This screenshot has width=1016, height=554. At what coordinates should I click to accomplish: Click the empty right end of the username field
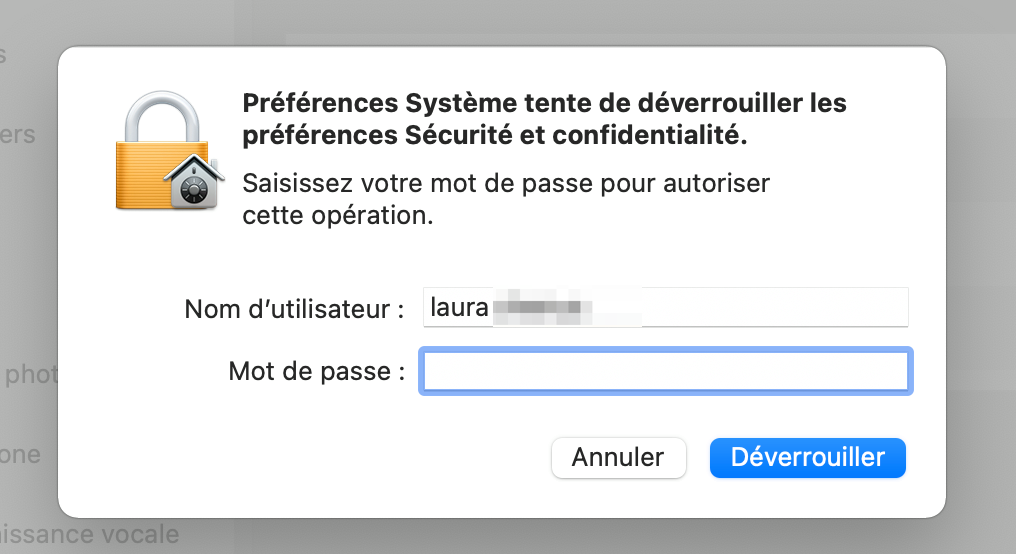[800, 307]
